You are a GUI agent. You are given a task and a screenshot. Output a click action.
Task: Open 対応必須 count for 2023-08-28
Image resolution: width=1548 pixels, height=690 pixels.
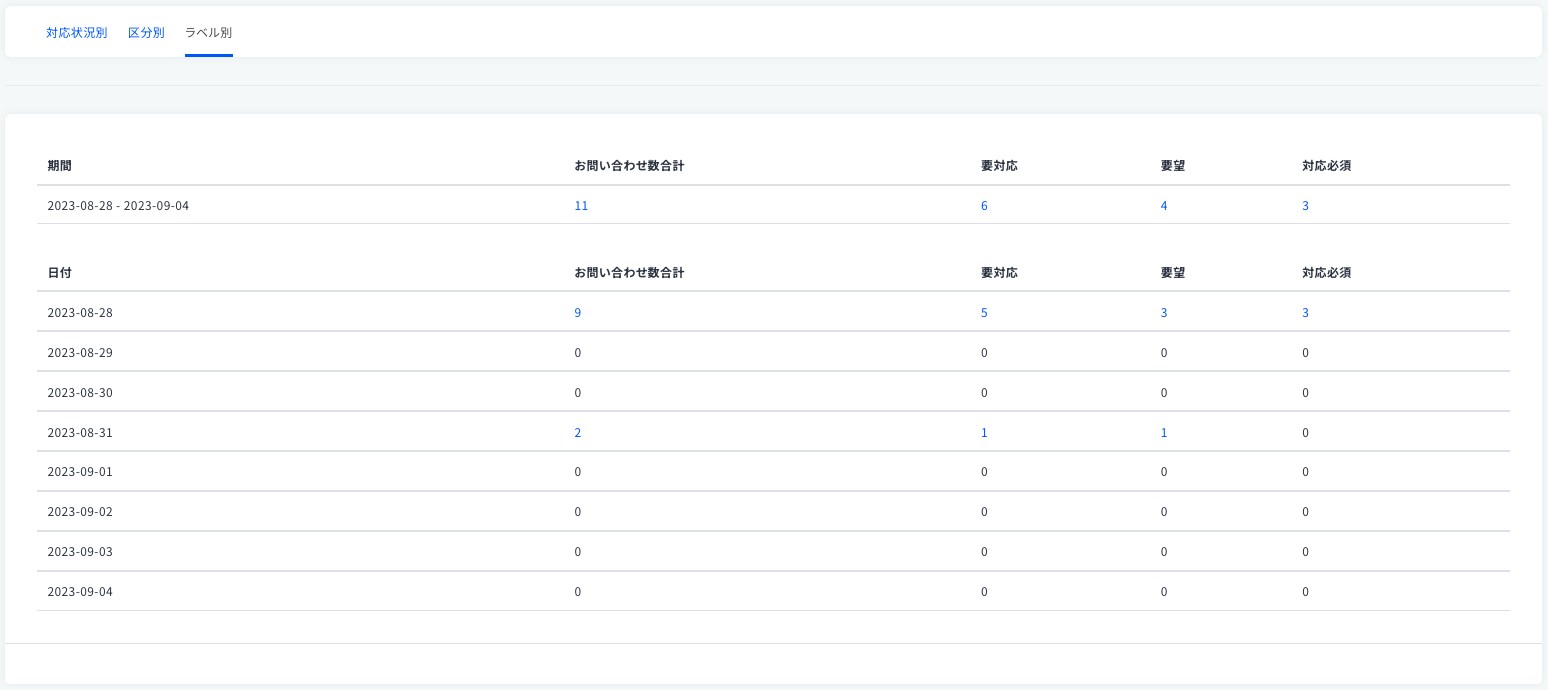pos(1305,313)
